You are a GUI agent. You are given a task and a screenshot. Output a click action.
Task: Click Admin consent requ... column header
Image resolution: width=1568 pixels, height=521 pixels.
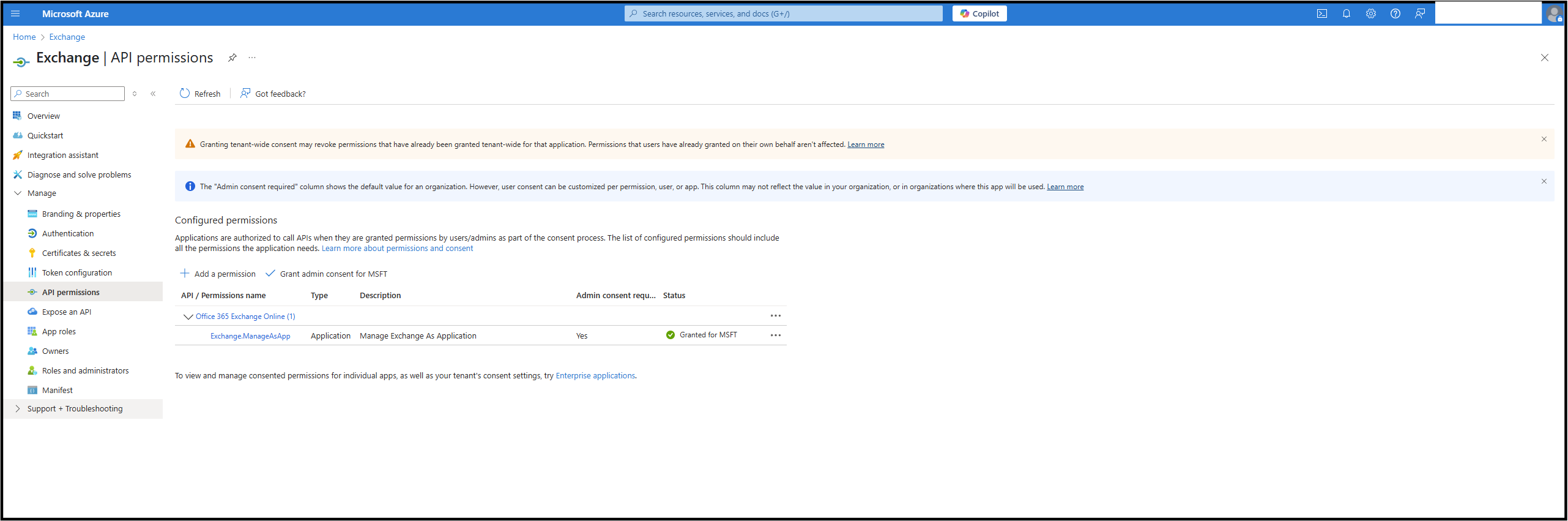point(615,295)
